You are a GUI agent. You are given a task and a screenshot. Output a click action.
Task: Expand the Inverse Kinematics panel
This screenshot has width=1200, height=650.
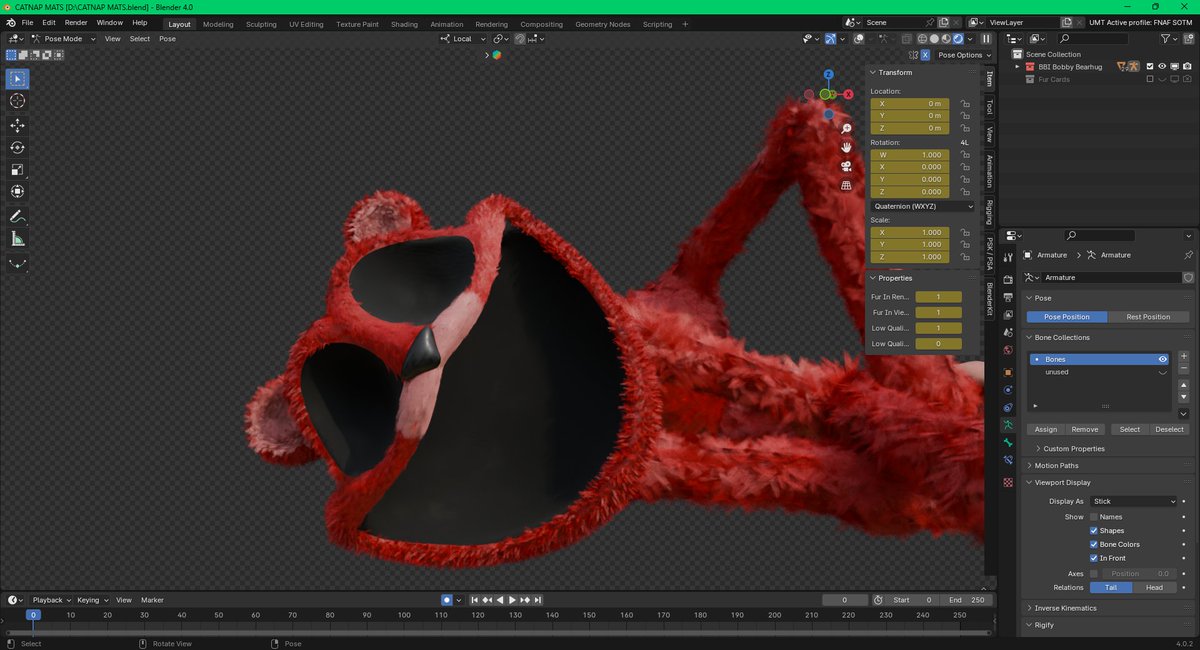coord(1065,608)
